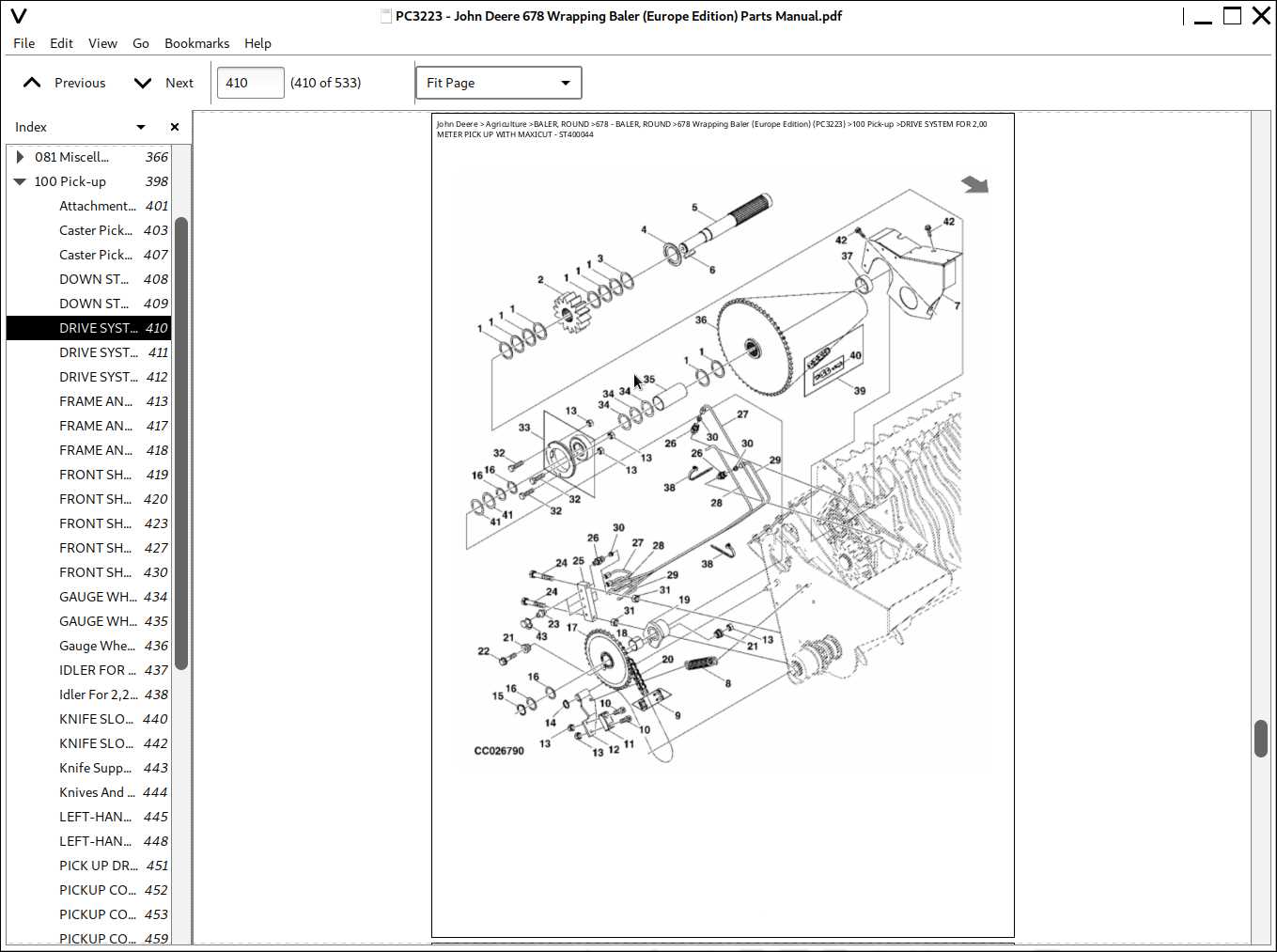Click the document view scrollbar thumb
The image size is (1277, 952).
pos(1261,739)
